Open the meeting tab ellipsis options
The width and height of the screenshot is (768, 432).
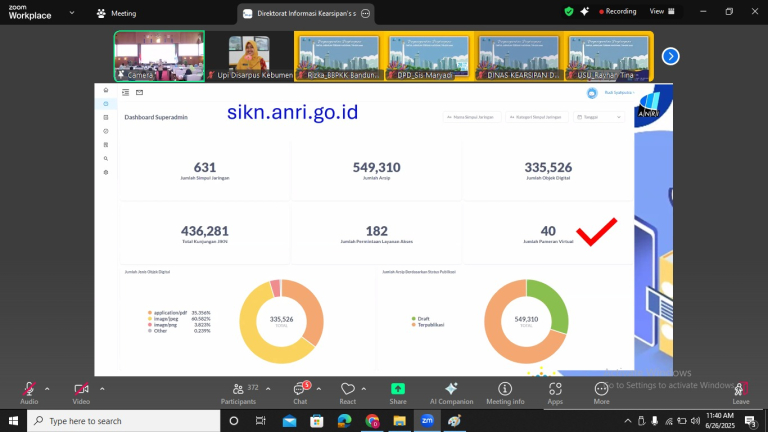click(365, 14)
